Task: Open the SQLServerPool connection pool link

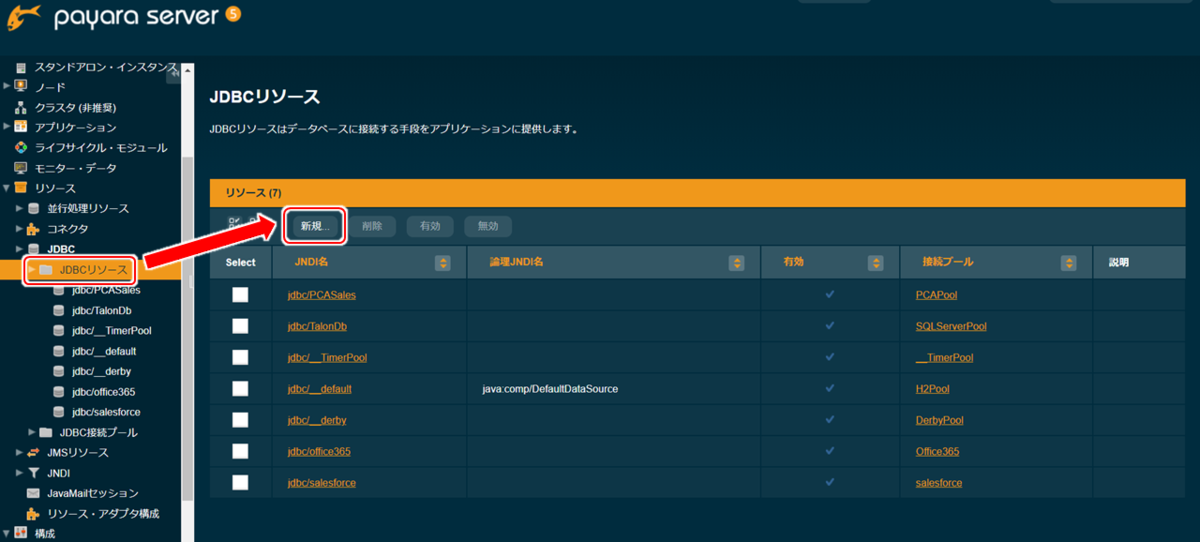Action: click(951, 326)
